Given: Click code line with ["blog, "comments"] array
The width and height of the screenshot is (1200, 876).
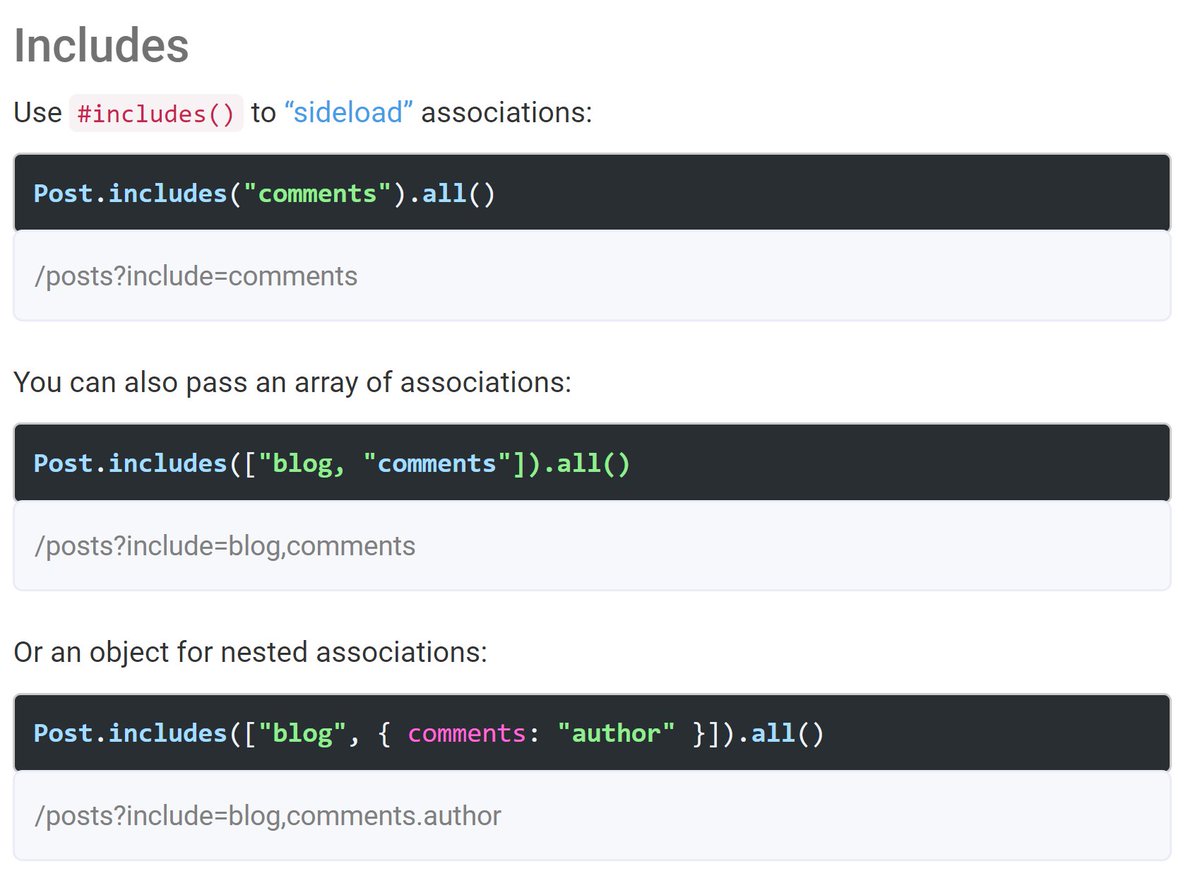Looking at the screenshot, I should (x=332, y=463).
